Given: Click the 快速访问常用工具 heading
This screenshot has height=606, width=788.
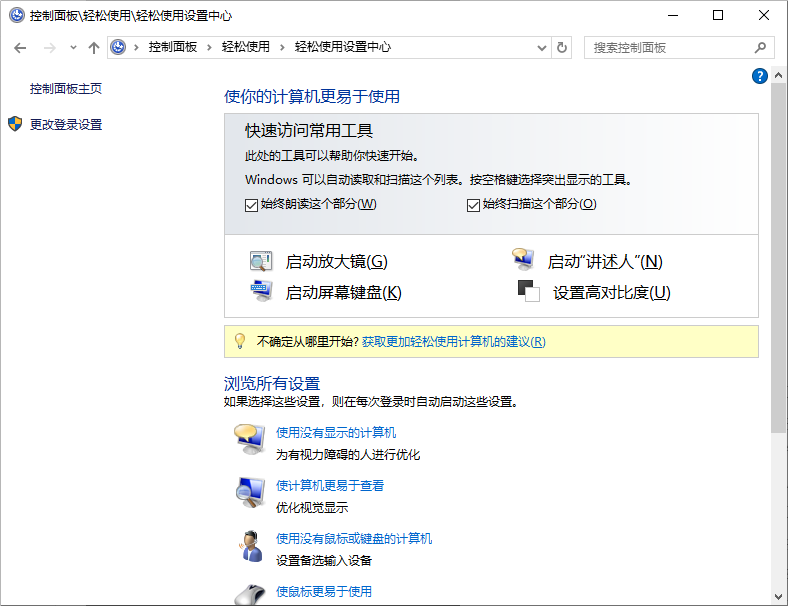Looking at the screenshot, I should pyautogui.click(x=309, y=131).
